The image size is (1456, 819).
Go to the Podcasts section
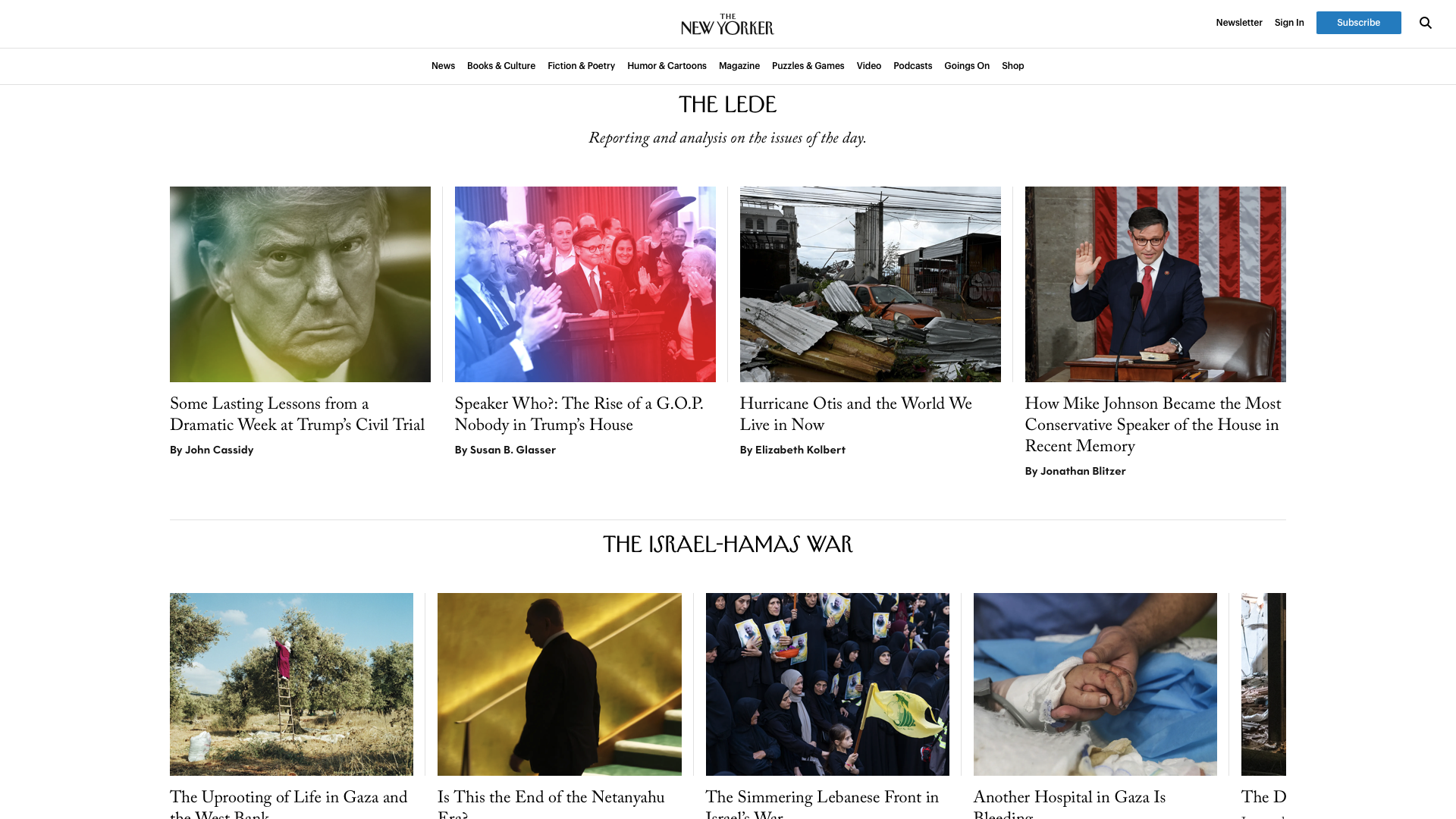point(912,66)
